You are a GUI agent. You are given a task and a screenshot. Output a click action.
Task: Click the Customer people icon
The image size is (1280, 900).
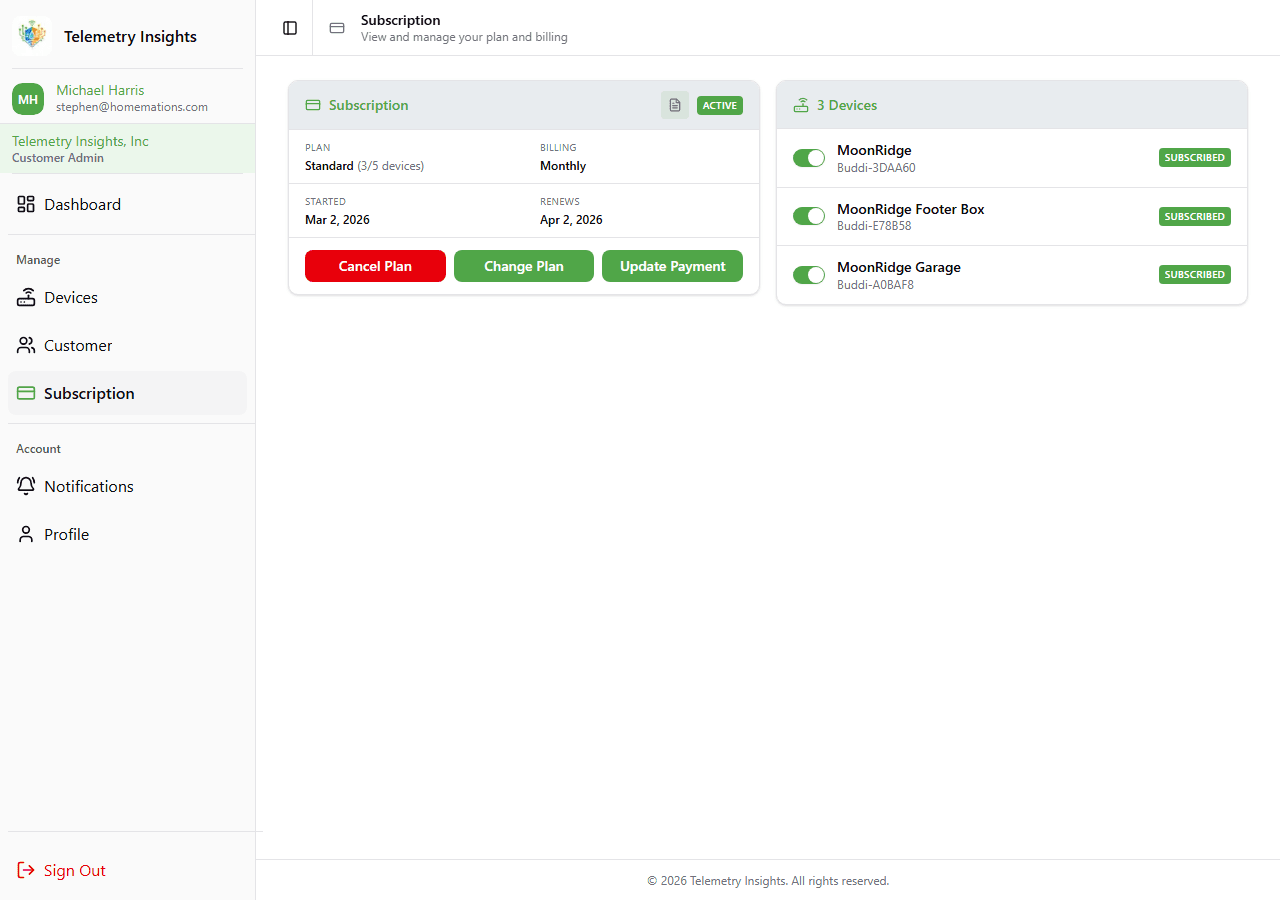click(25, 345)
